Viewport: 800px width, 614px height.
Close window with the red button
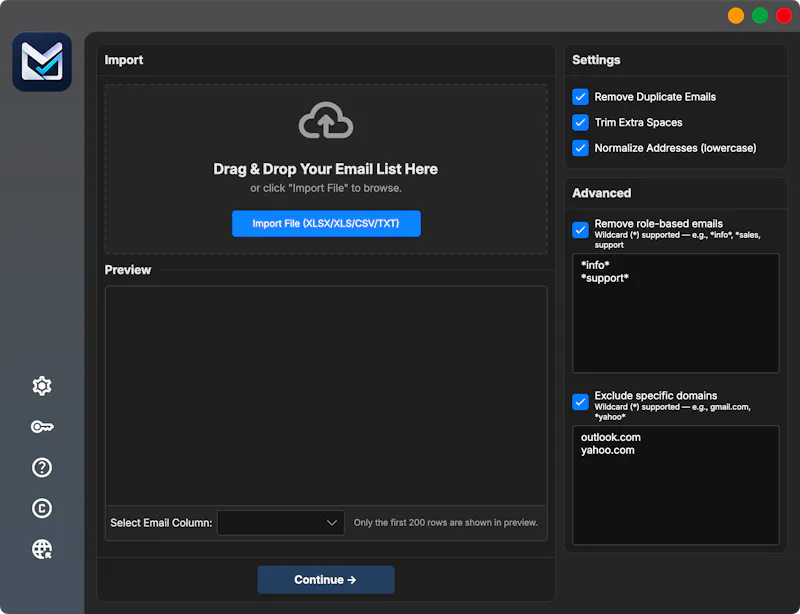(x=784, y=16)
